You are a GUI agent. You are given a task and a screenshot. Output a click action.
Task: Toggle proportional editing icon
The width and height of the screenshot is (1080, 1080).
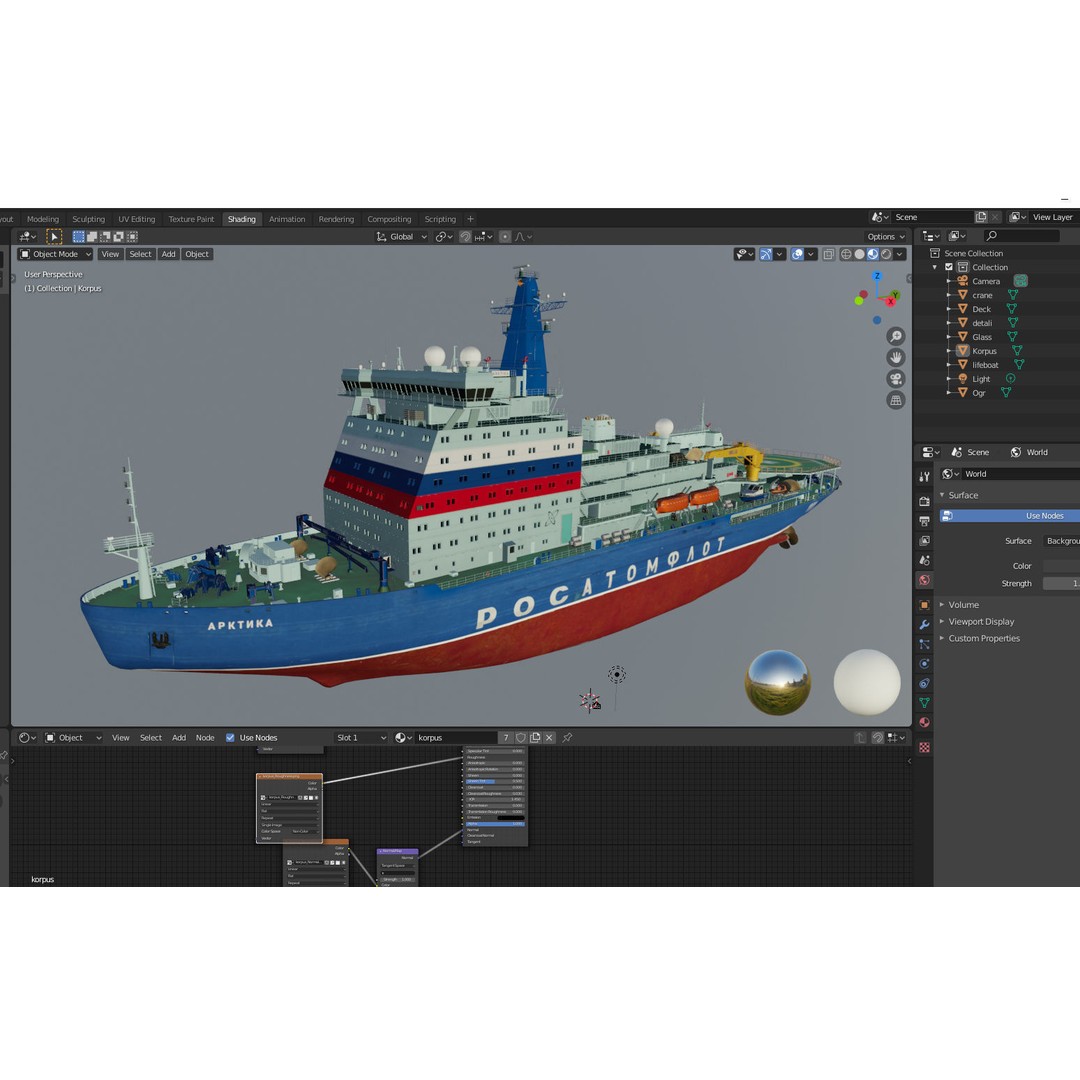pos(505,237)
